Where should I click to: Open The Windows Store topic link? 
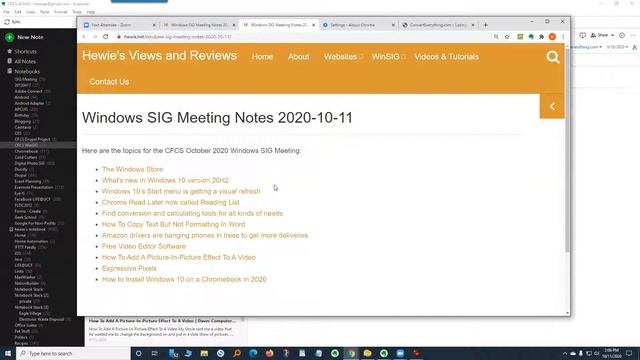coord(132,169)
